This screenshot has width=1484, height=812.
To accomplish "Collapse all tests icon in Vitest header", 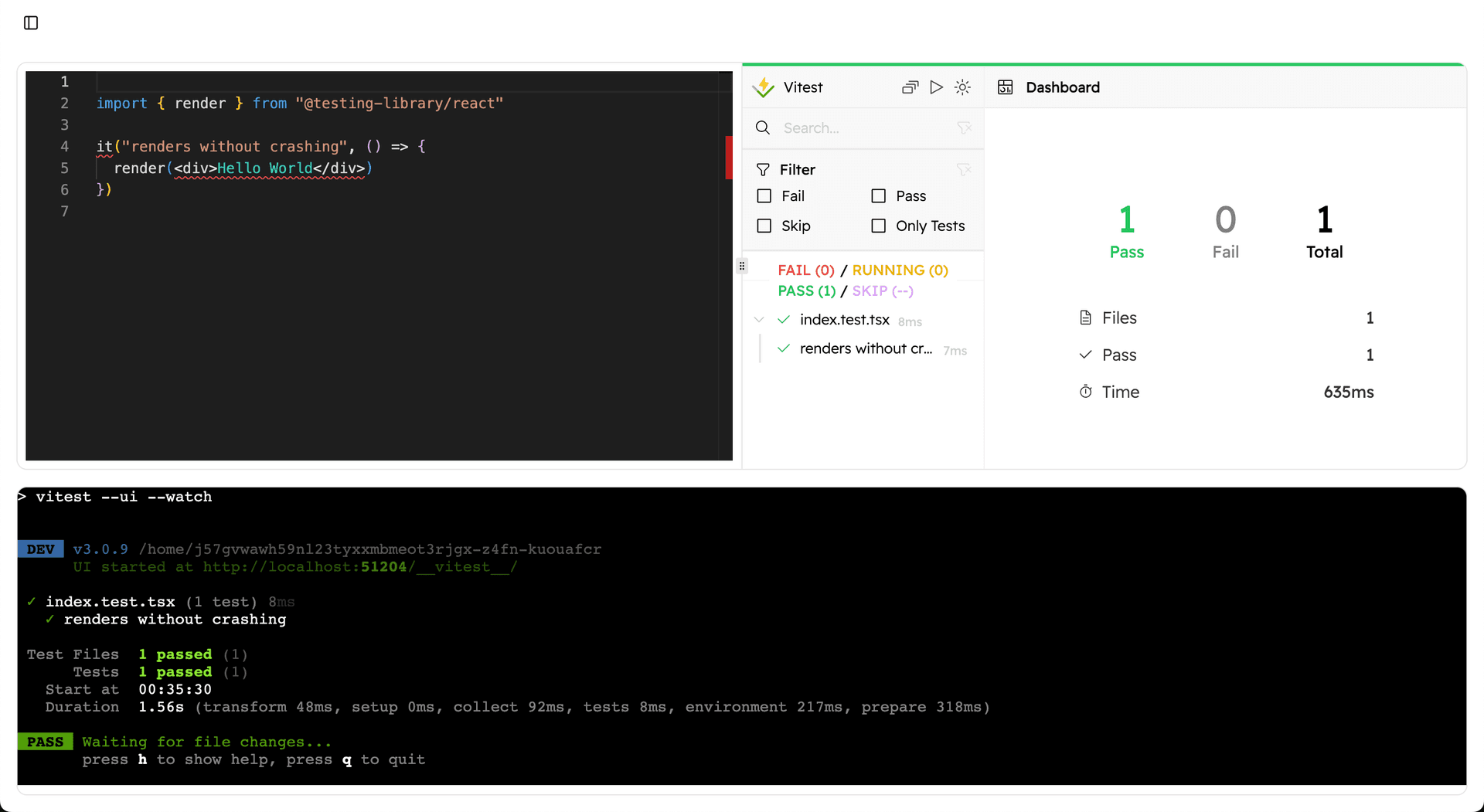I will coord(910,87).
